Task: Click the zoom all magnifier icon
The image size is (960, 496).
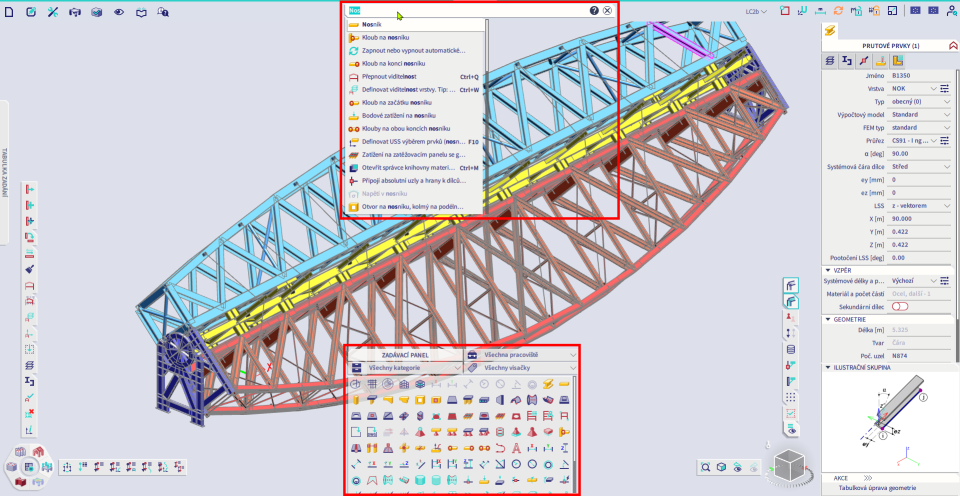Action: 706,466
